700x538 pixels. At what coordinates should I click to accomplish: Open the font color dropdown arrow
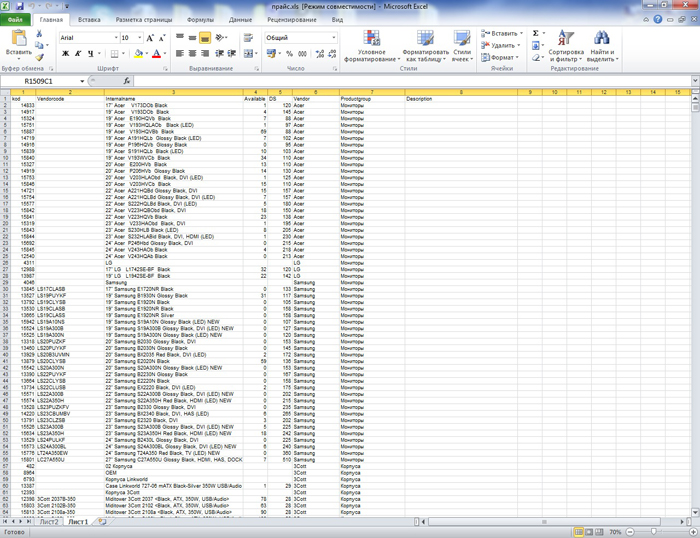pyautogui.click(x=165, y=54)
